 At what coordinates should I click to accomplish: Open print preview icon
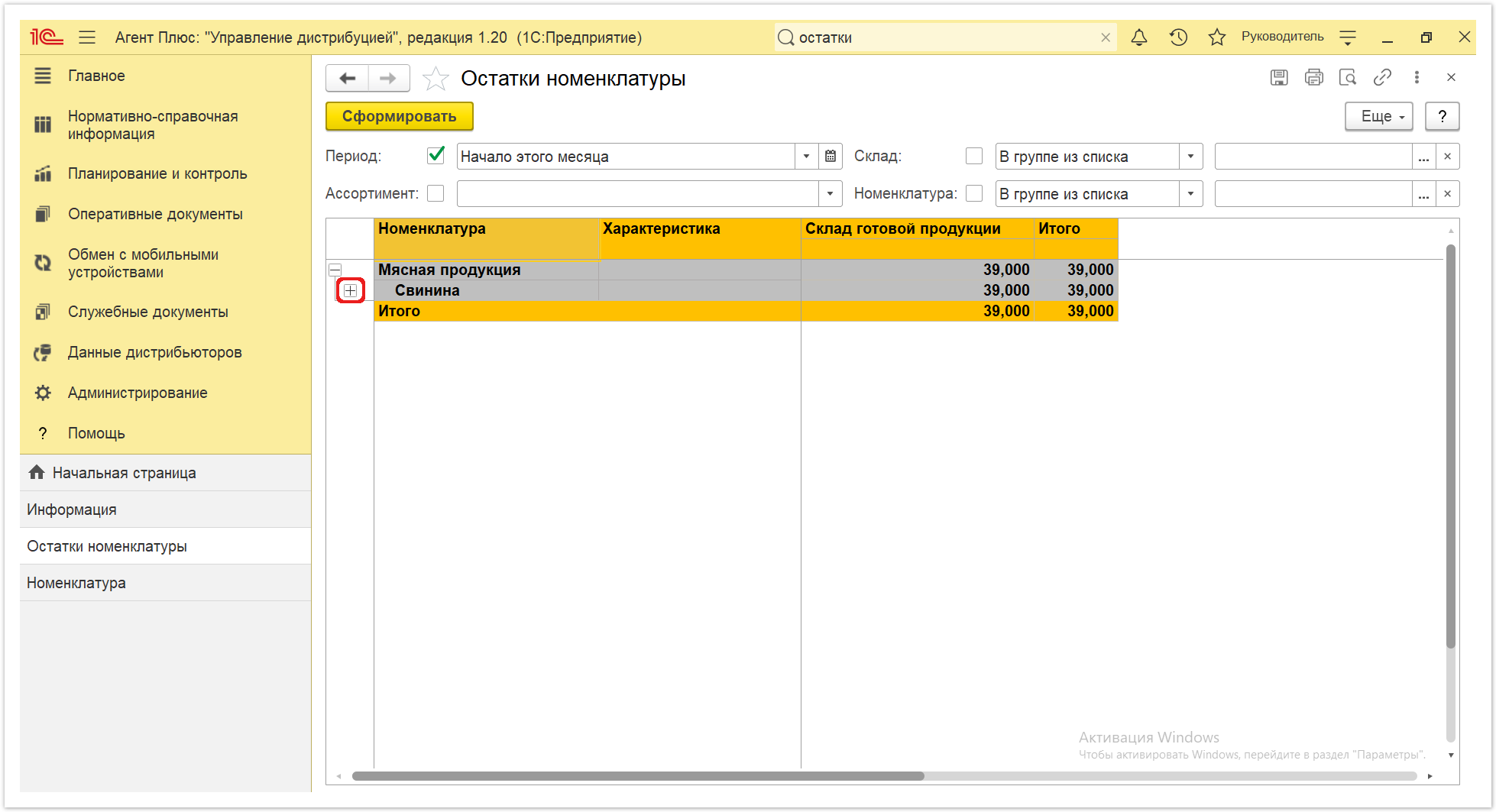click(x=1348, y=77)
